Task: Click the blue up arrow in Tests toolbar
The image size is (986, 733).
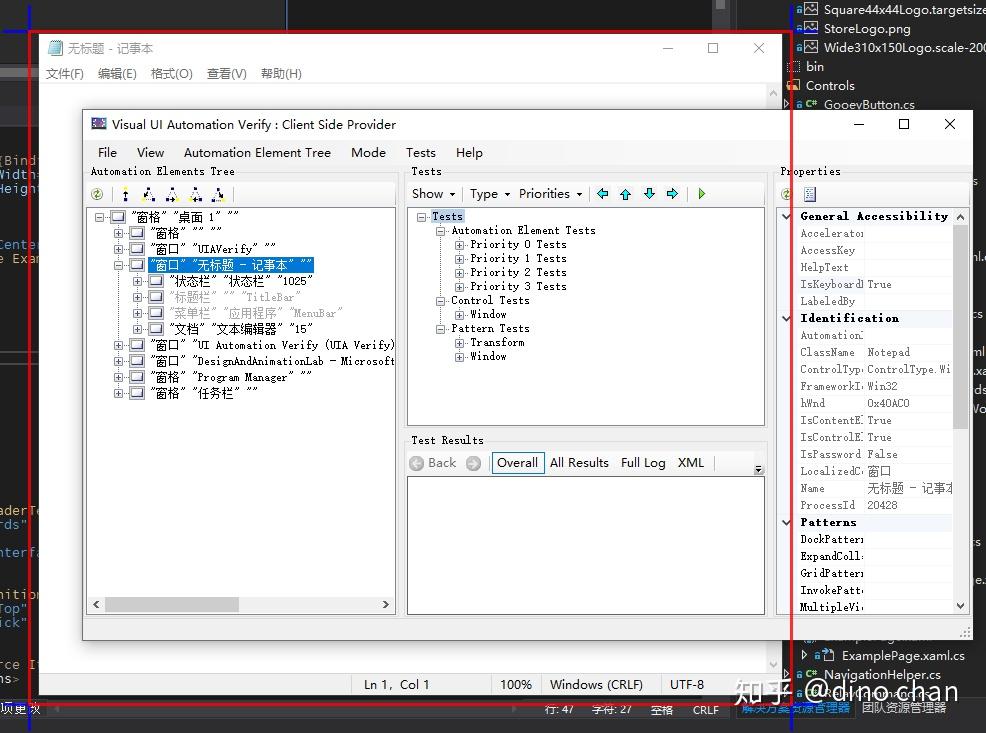Action: [x=625, y=194]
